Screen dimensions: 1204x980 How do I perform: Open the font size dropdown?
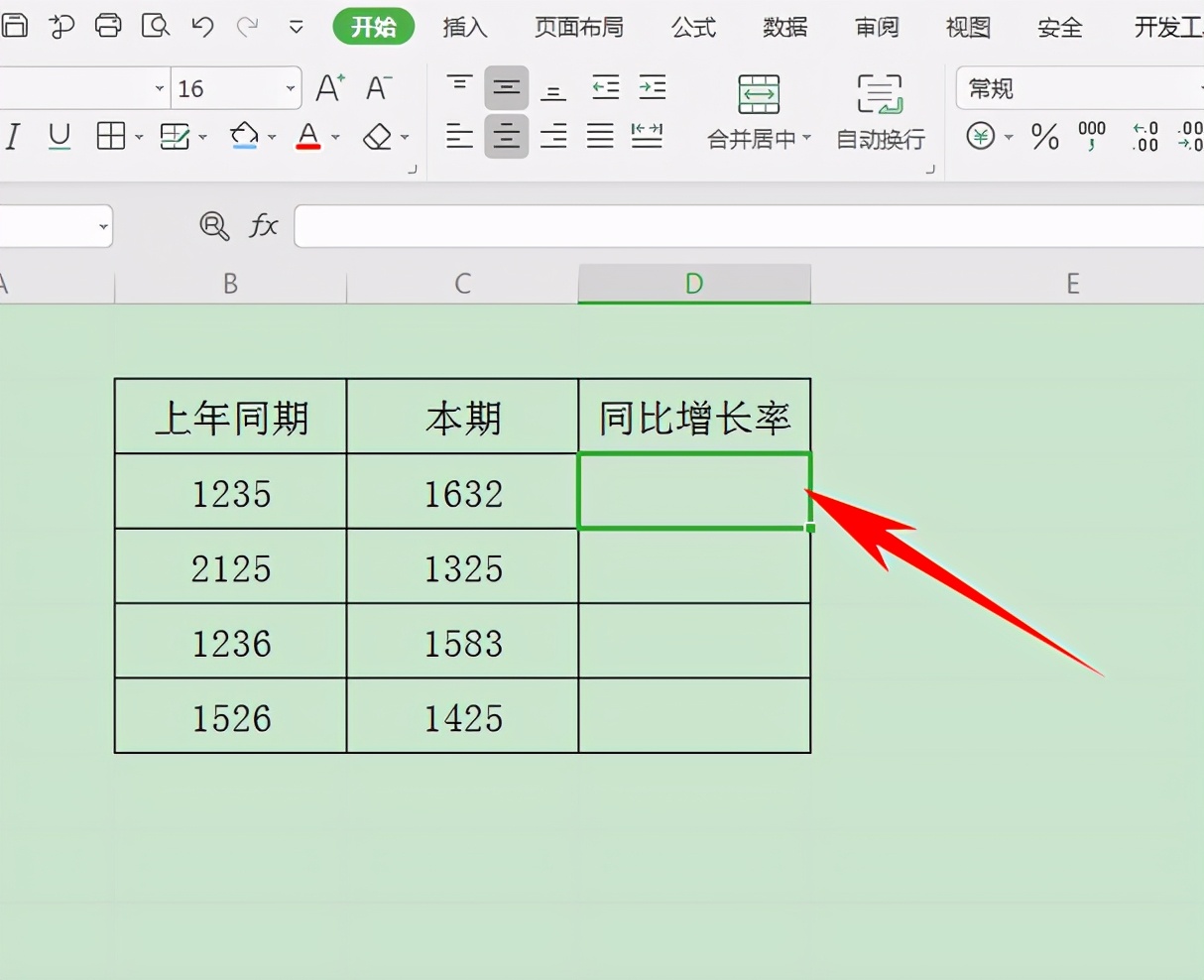click(289, 87)
